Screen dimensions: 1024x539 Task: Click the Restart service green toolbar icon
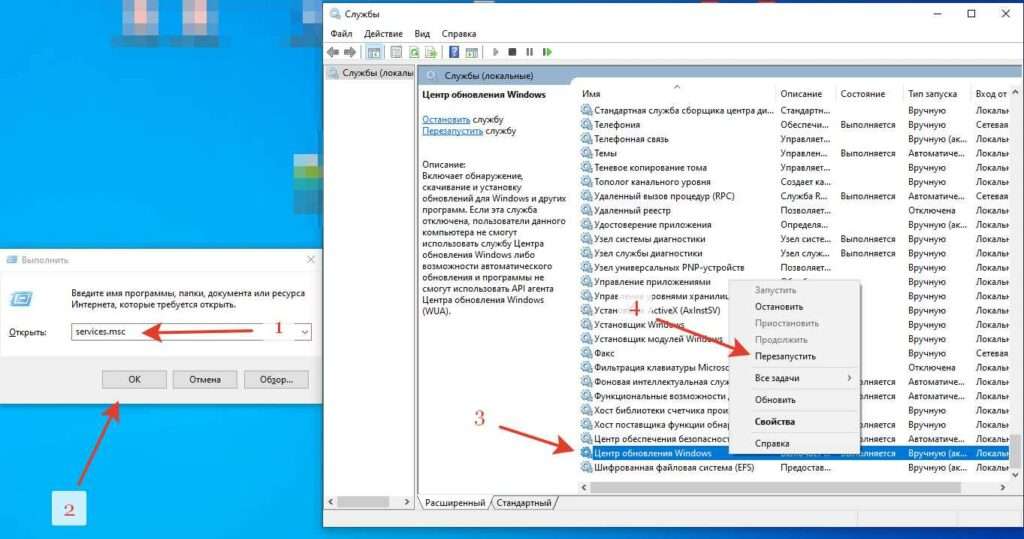point(547,52)
